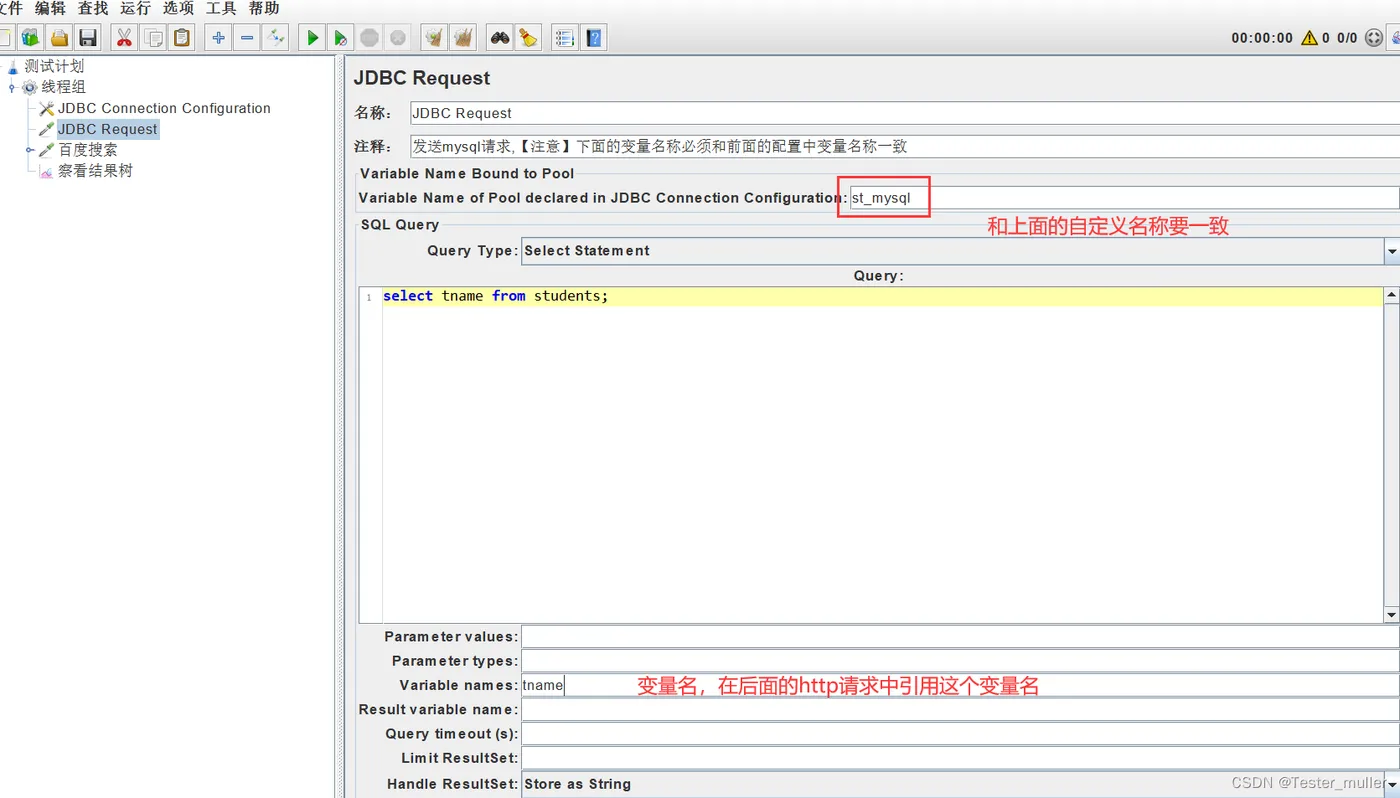Toggle enable state of selected element
The width and height of the screenshot is (1400, 798).
tap(275, 38)
